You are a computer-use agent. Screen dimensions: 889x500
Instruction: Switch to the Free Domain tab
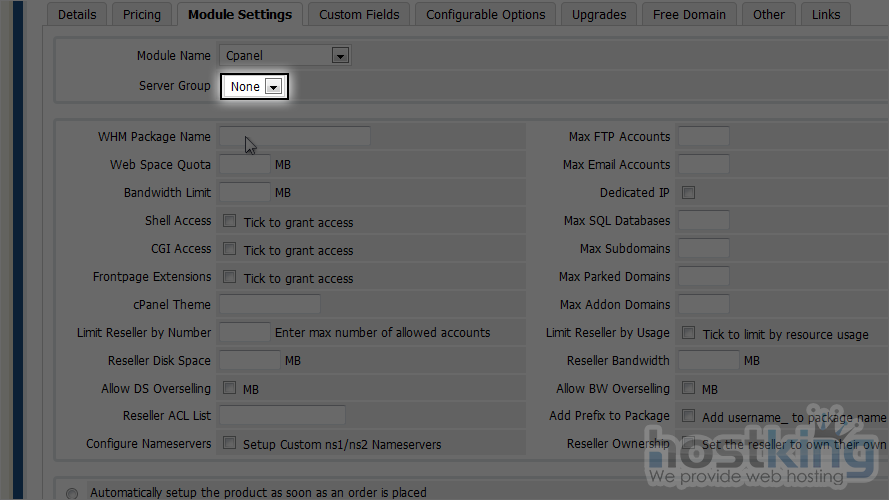(x=690, y=14)
